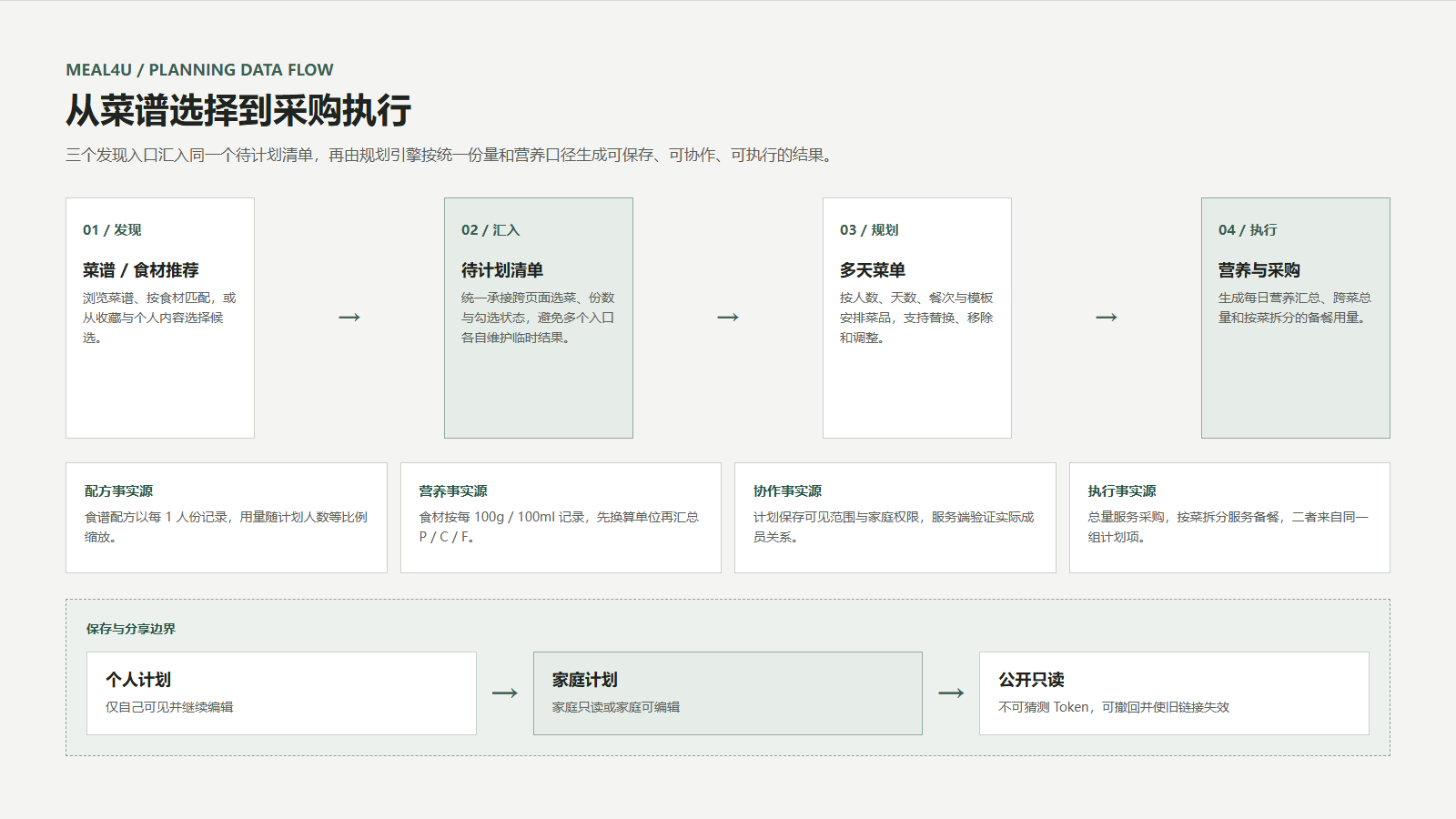Select the 02 / 汇入 step label
Viewport: 1456px width, 819px height.
(x=490, y=230)
